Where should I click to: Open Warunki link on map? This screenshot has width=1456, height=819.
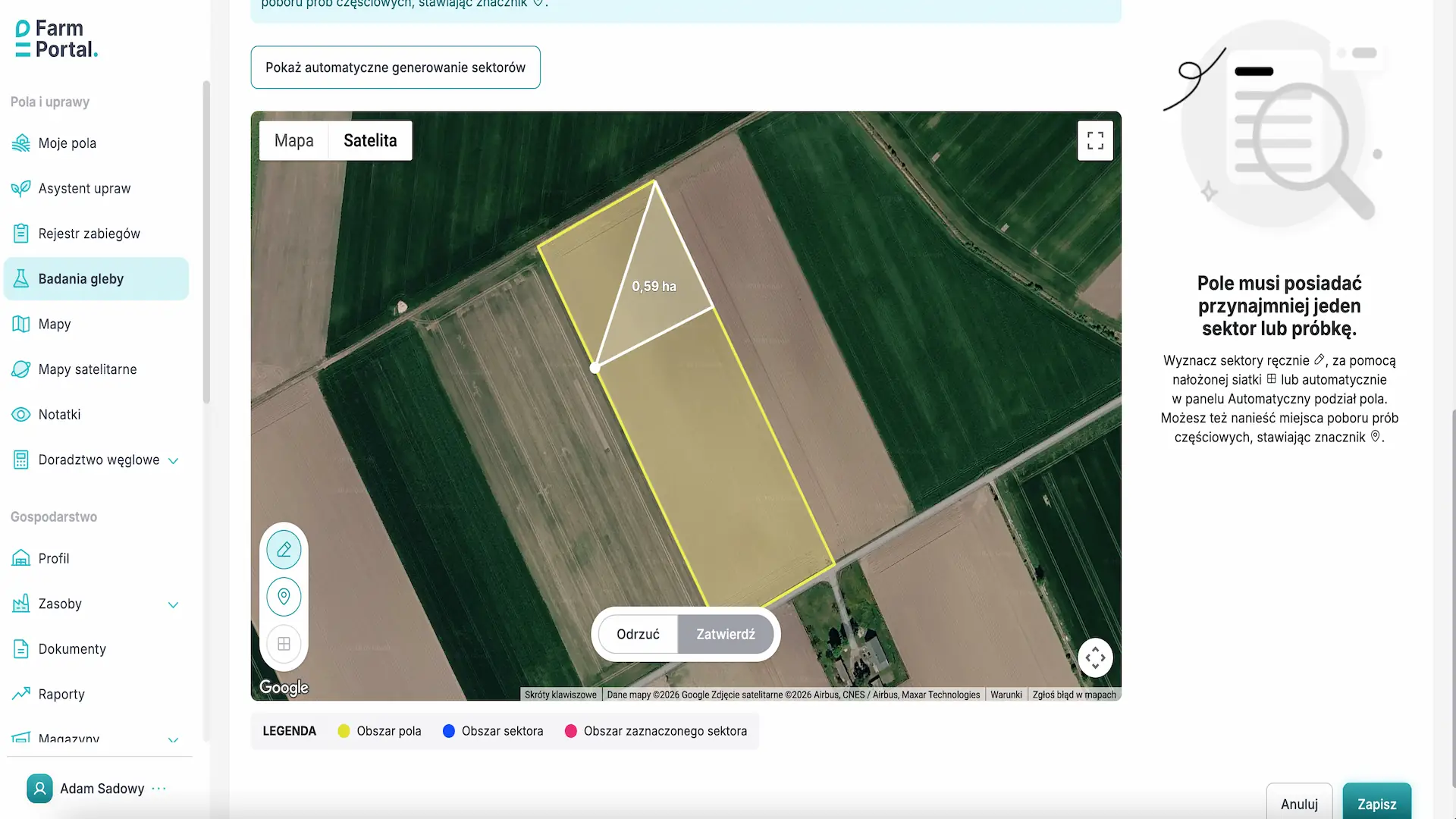(x=1006, y=695)
